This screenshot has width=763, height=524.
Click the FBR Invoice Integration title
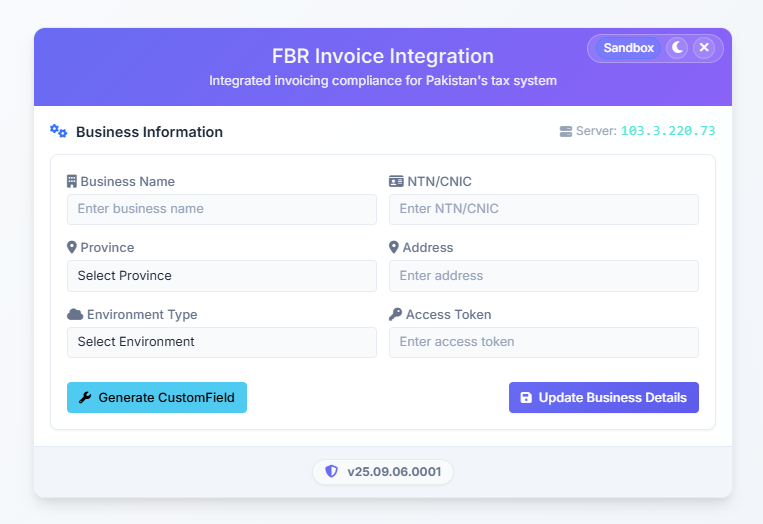point(382,56)
